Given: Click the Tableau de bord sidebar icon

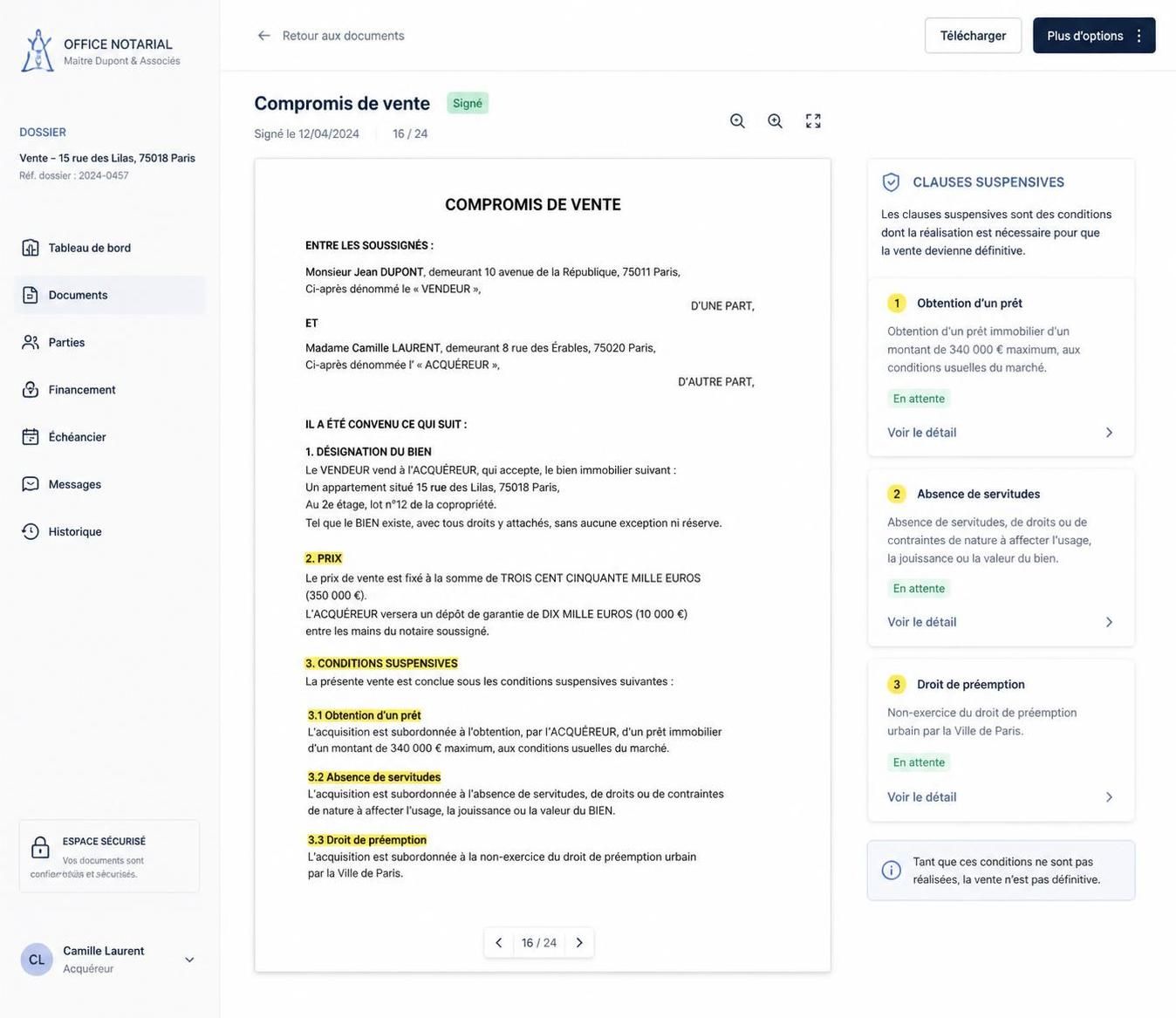Looking at the screenshot, I should (x=31, y=248).
